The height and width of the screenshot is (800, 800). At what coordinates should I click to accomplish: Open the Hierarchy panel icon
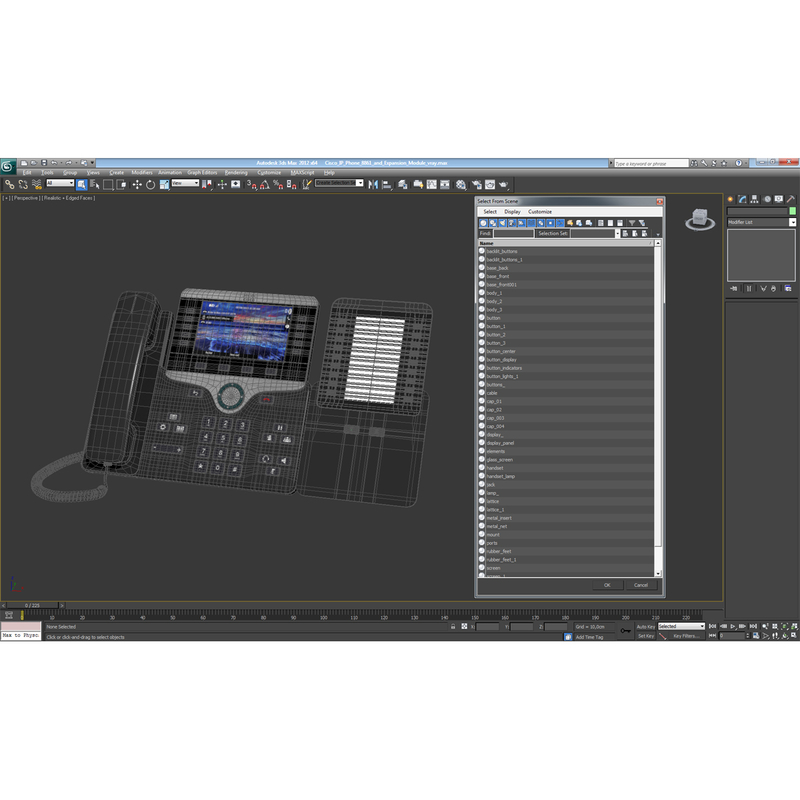pyautogui.click(x=753, y=200)
